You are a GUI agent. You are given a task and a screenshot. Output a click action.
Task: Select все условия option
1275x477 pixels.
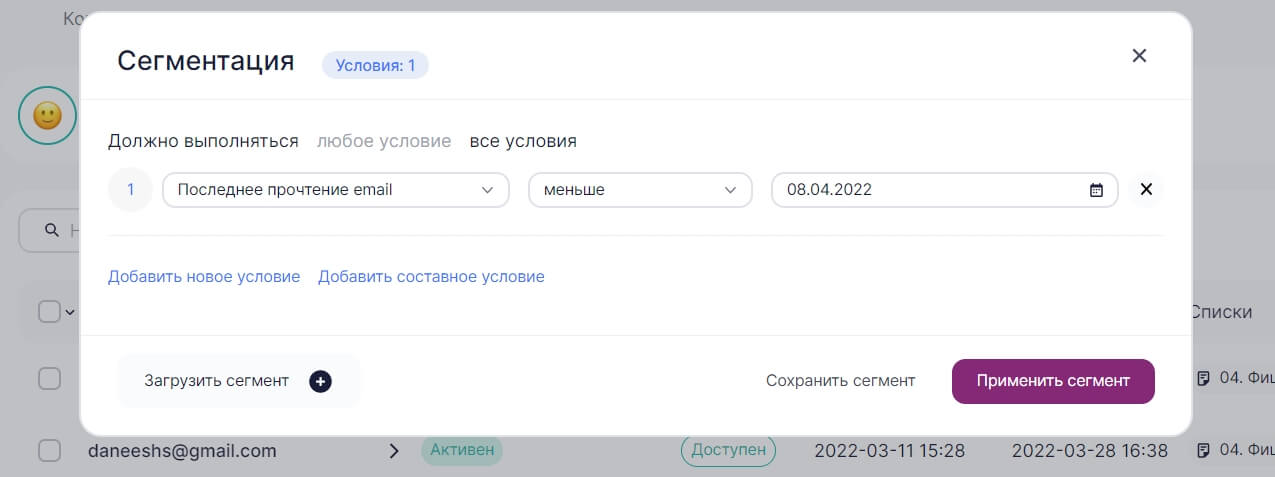coord(523,141)
